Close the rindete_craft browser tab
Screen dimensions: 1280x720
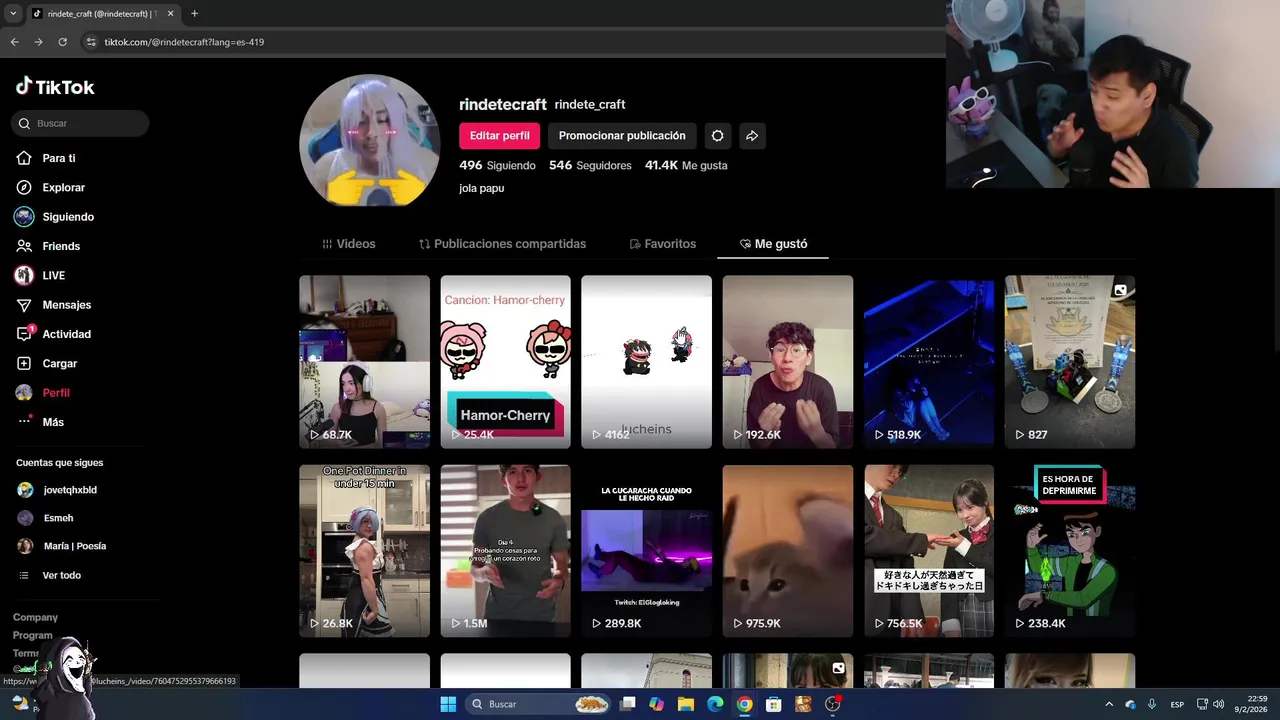point(170,14)
